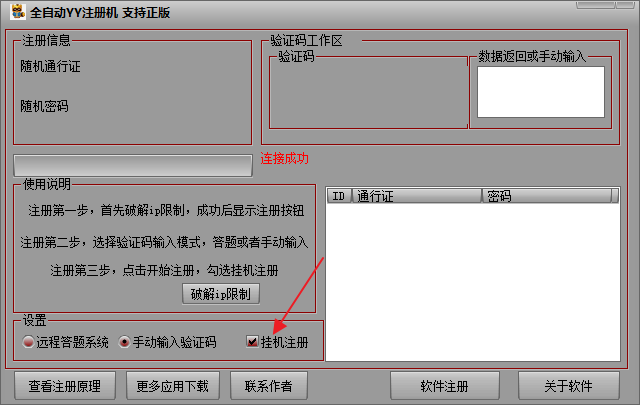Click the 联系作者 button
Image resolution: width=640 pixels, height=405 pixels.
pos(269,386)
